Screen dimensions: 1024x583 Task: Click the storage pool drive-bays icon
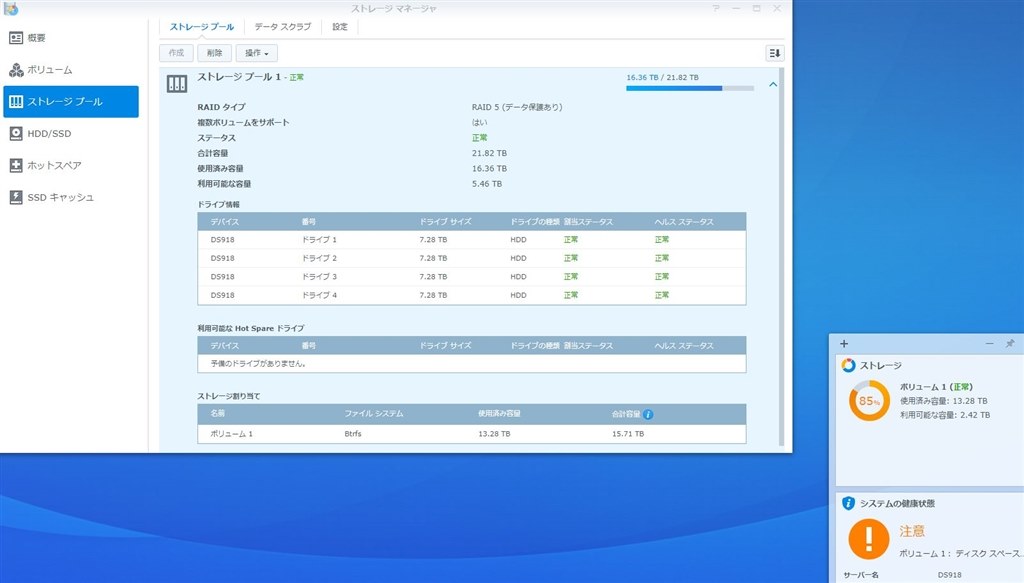point(177,84)
